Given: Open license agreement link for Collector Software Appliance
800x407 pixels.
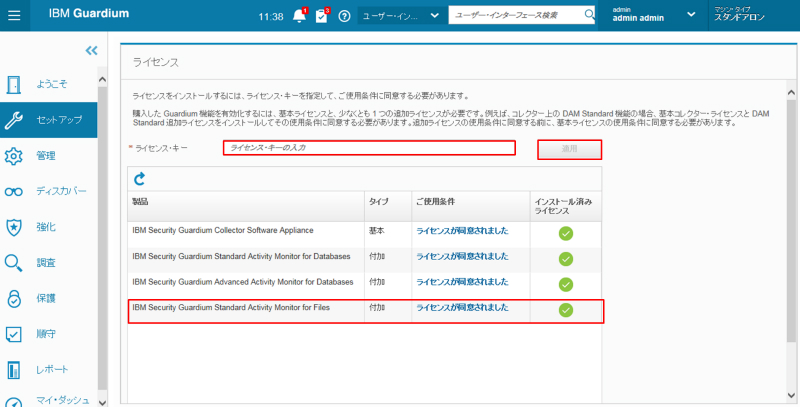Looking at the screenshot, I should [x=462, y=230].
